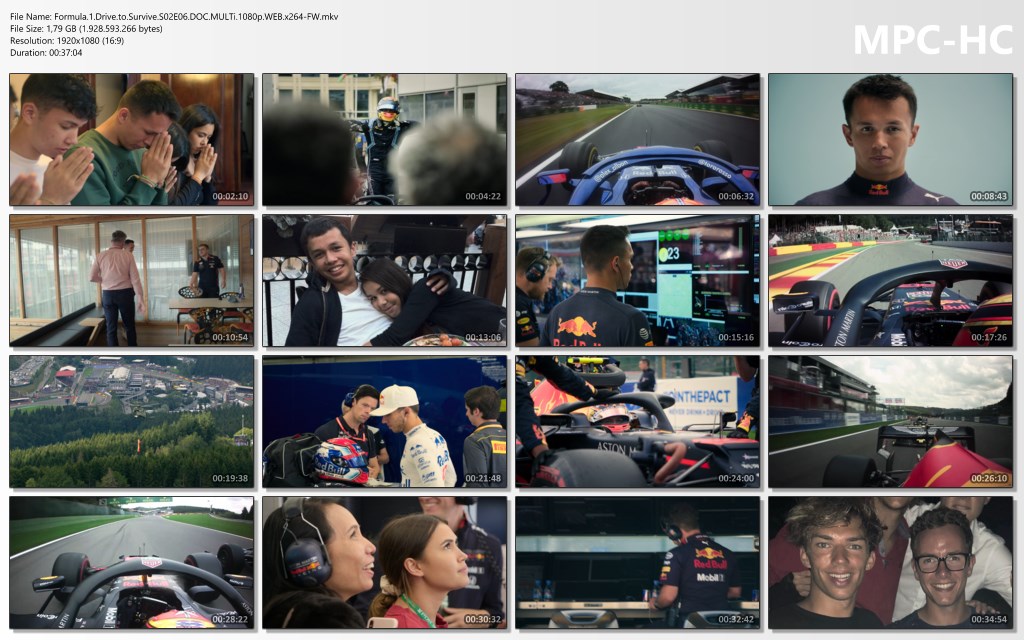Select the Red Bull onboard thumbnail at 00:17:26
Screen dimensions: 1024x640
click(x=890, y=280)
